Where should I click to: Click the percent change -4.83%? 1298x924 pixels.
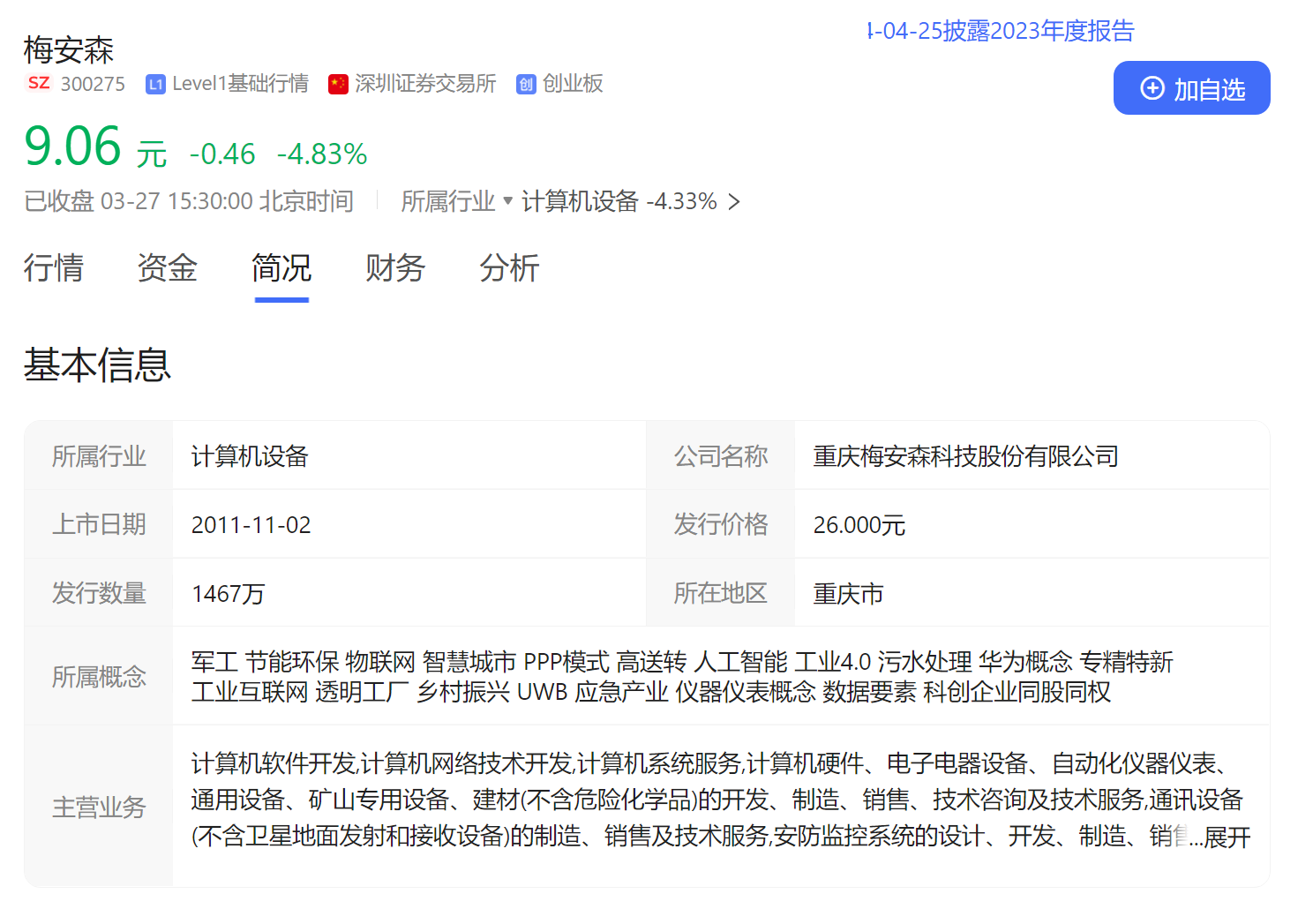(322, 154)
